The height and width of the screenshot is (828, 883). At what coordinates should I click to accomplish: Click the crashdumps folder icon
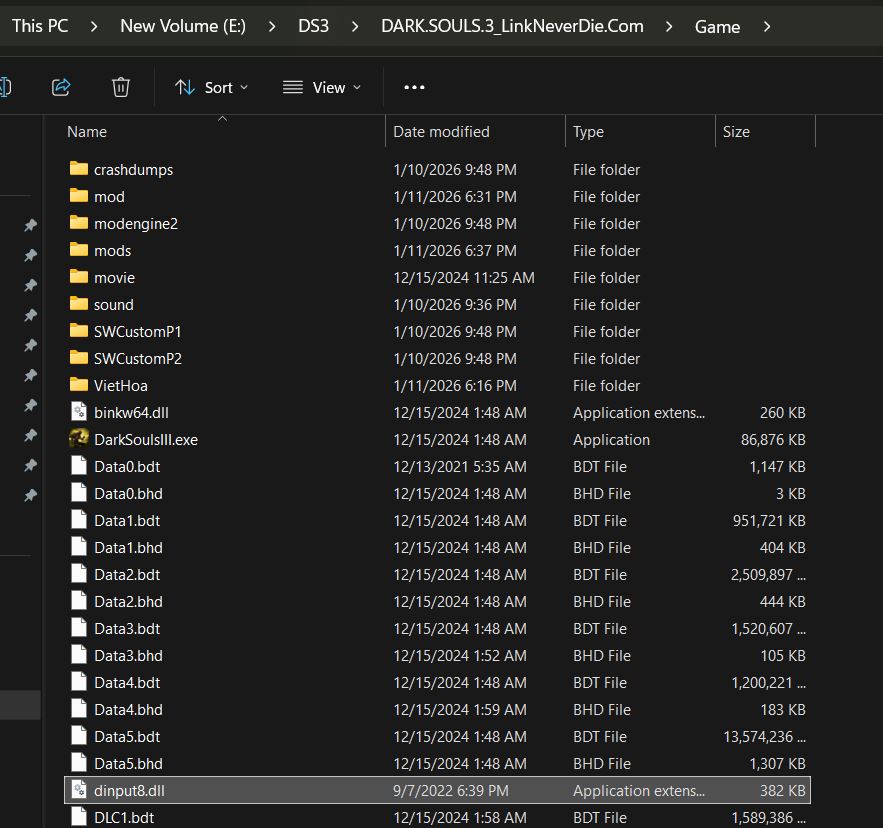click(x=79, y=169)
